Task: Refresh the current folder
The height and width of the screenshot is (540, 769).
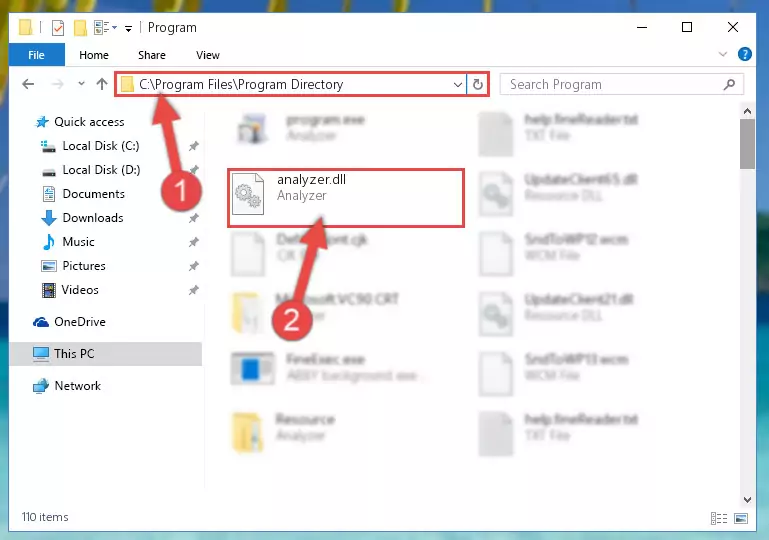Action: tap(478, 84)
